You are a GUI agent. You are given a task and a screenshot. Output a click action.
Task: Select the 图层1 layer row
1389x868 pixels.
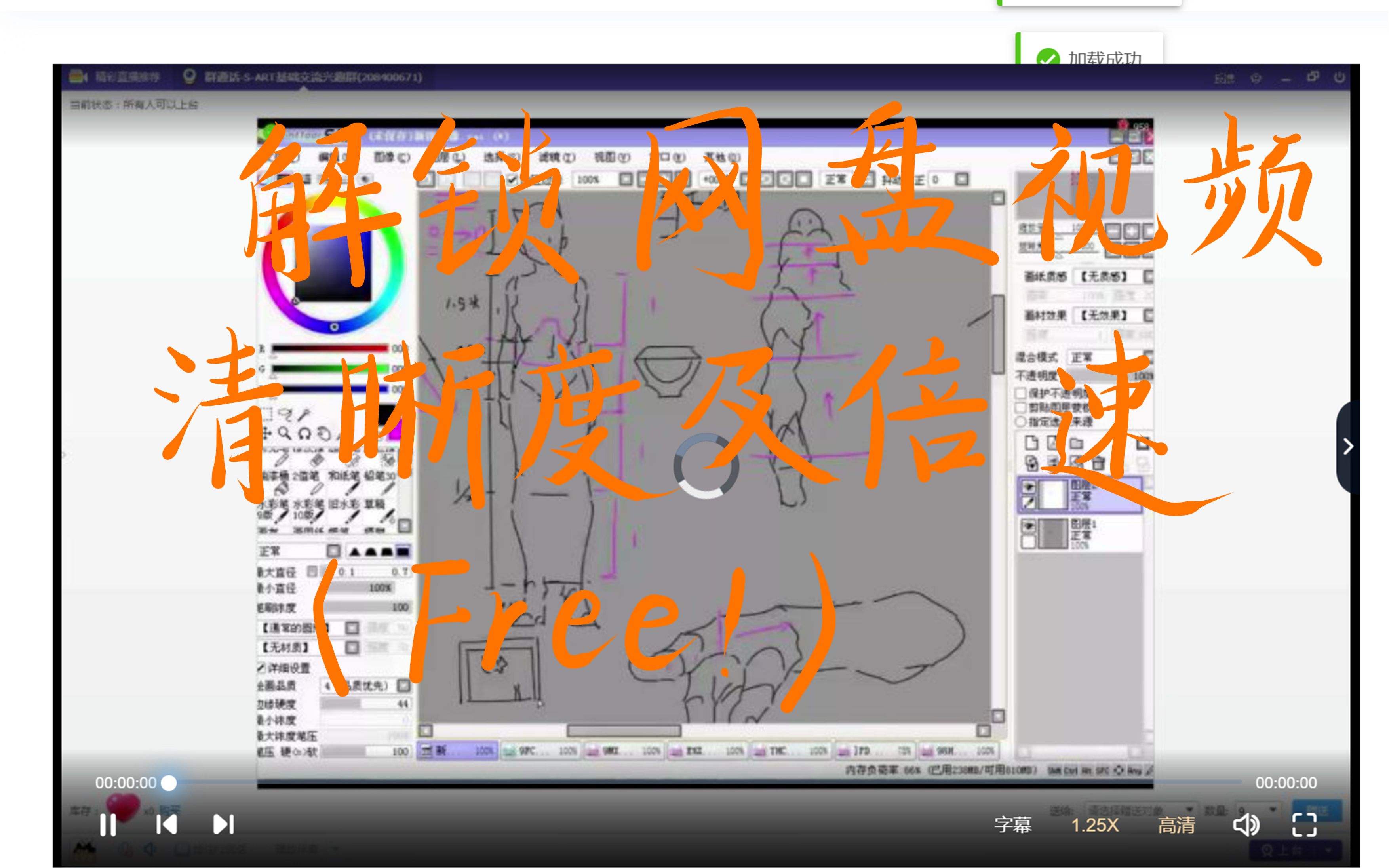click(x=1080, y=535)
